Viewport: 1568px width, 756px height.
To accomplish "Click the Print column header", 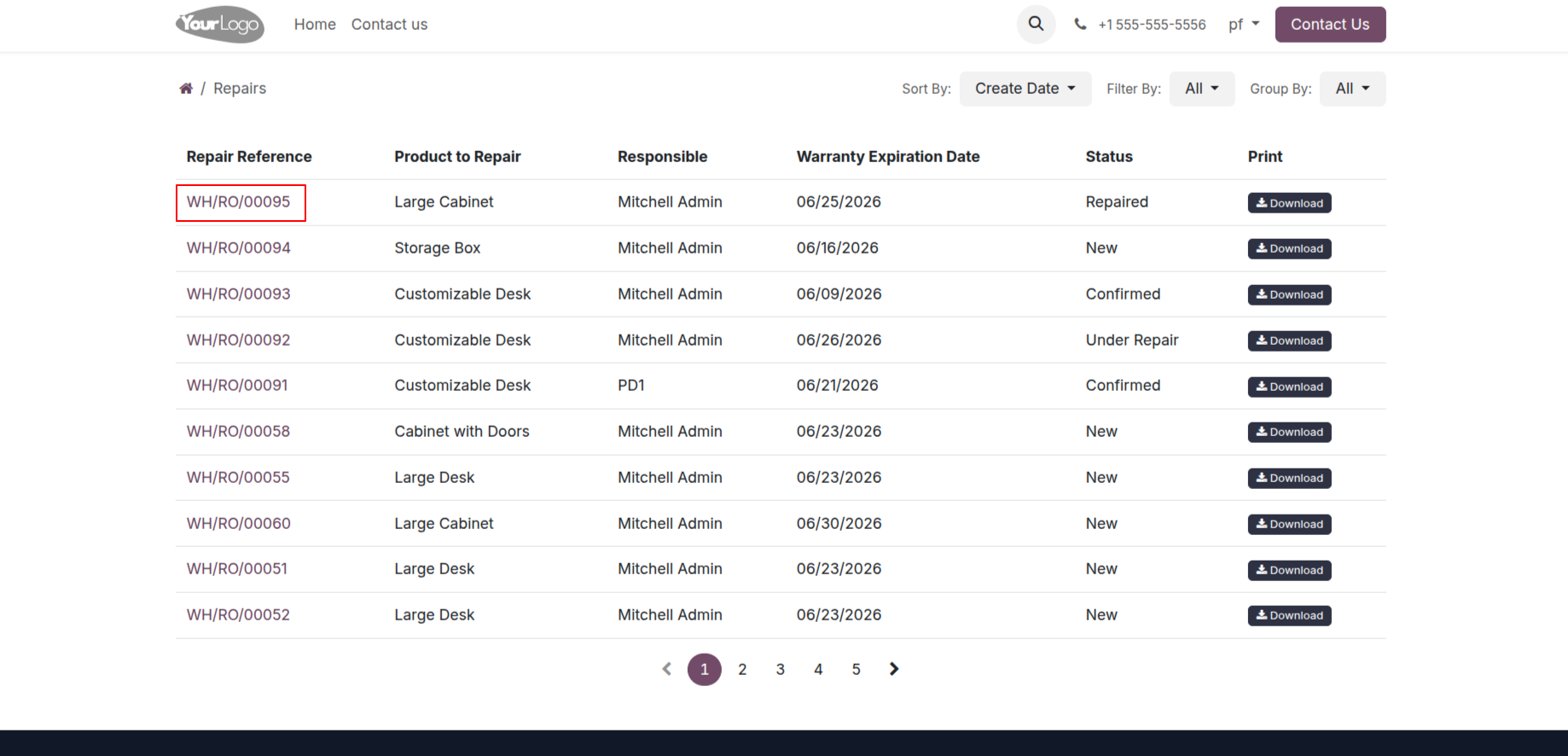I will tap(1265, 157).
